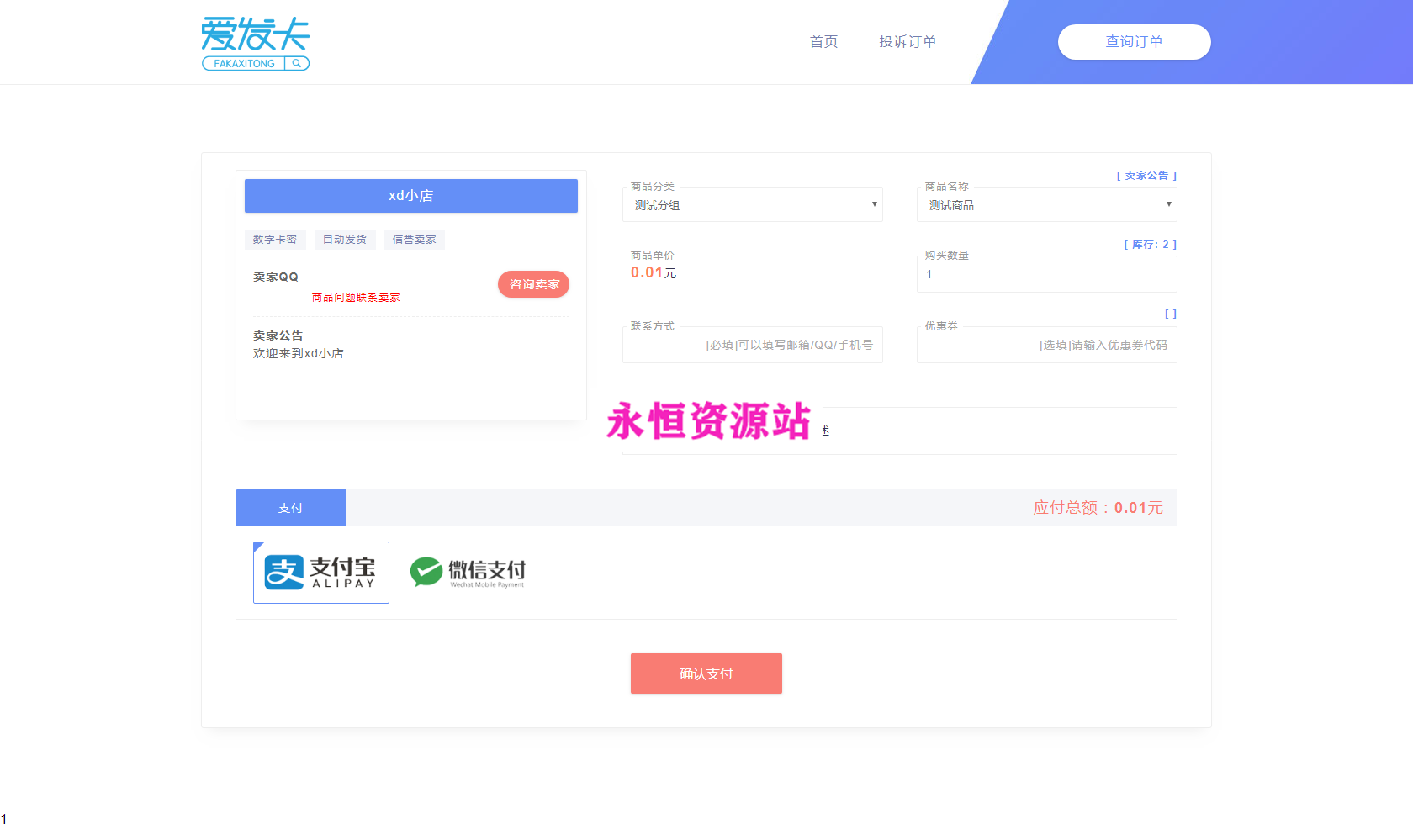Click the magnifier icon under the logo
The width and height of the screenshot is (1413, 840).
click(x=297, y=64)
